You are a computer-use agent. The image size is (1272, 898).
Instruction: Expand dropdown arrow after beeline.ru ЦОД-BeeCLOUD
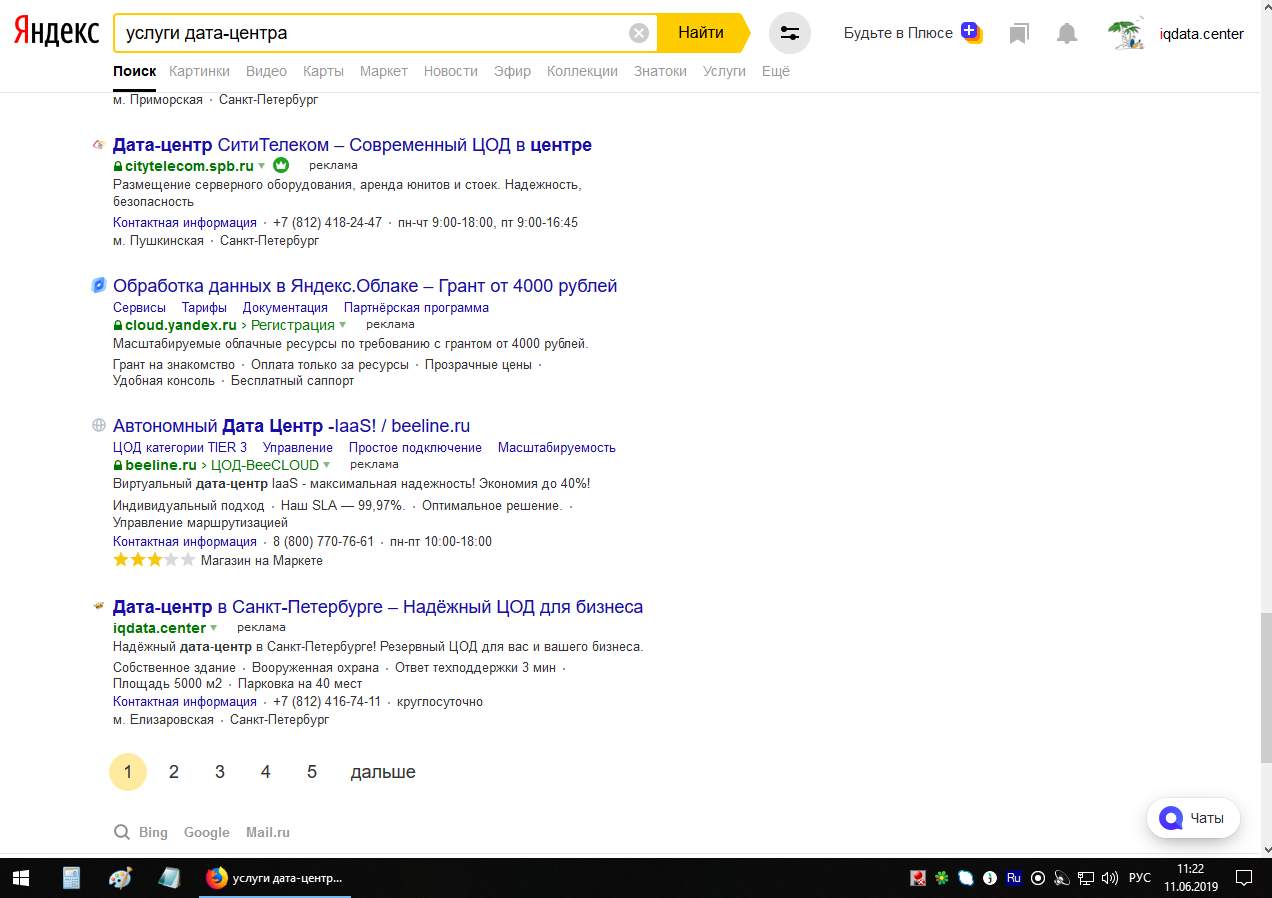327,465
